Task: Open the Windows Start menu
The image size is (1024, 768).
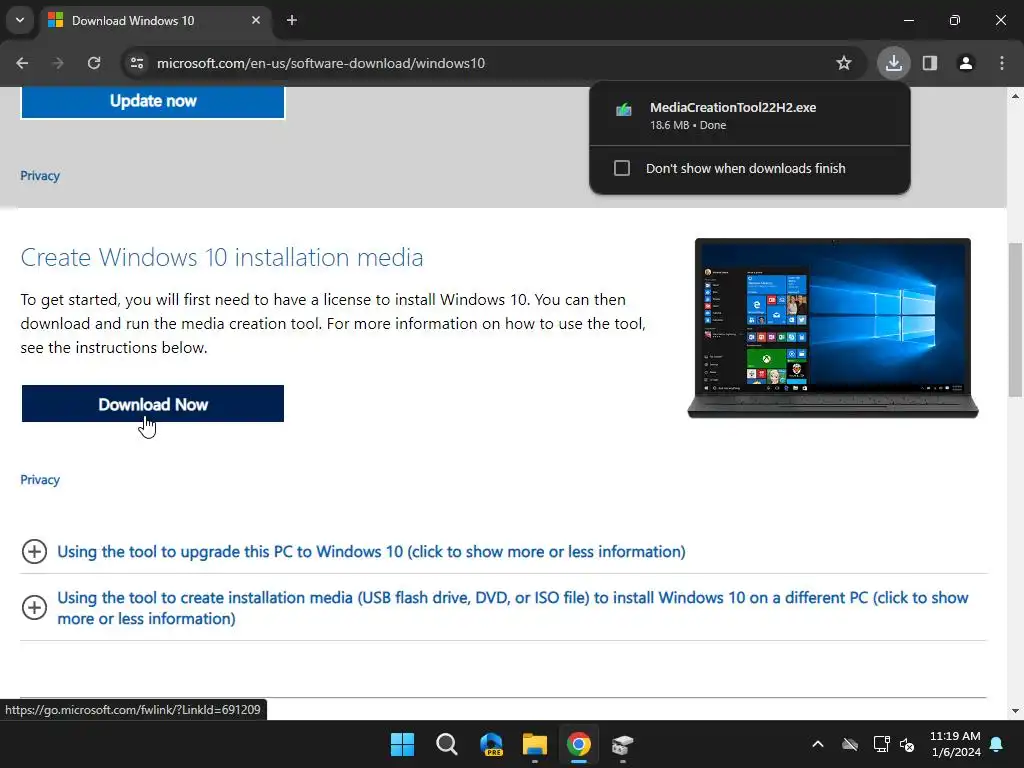Action: (402, 744)
